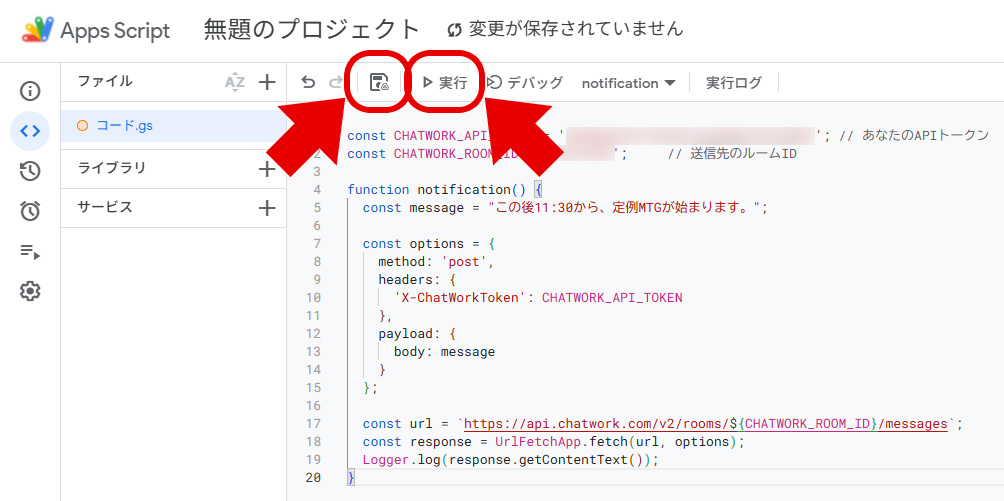Open the Executions list icon
This screenshot has height=501, width=1004.
pos(30,251)
